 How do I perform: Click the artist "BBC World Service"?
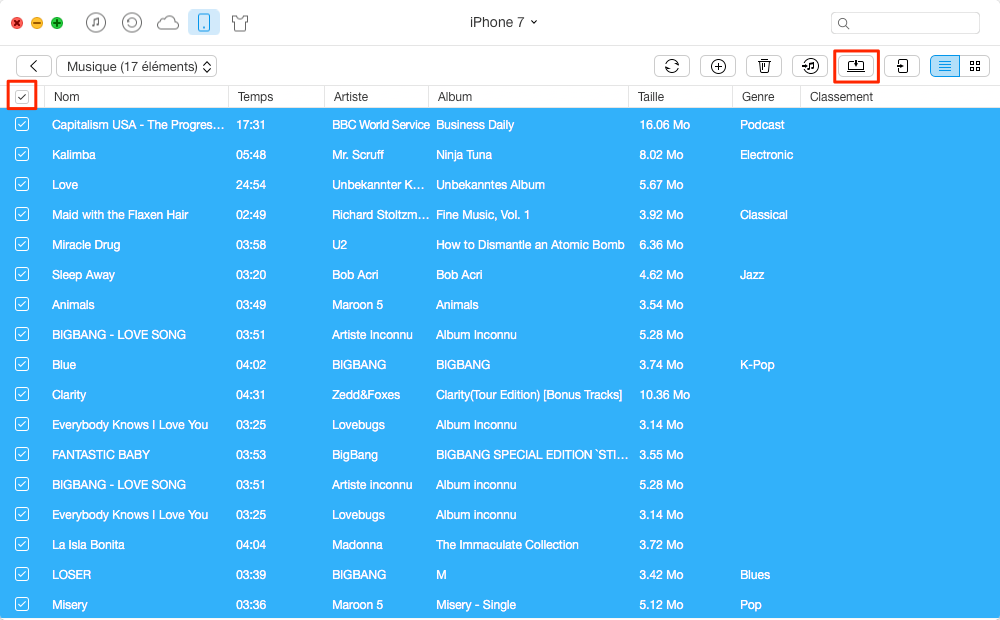381,125
